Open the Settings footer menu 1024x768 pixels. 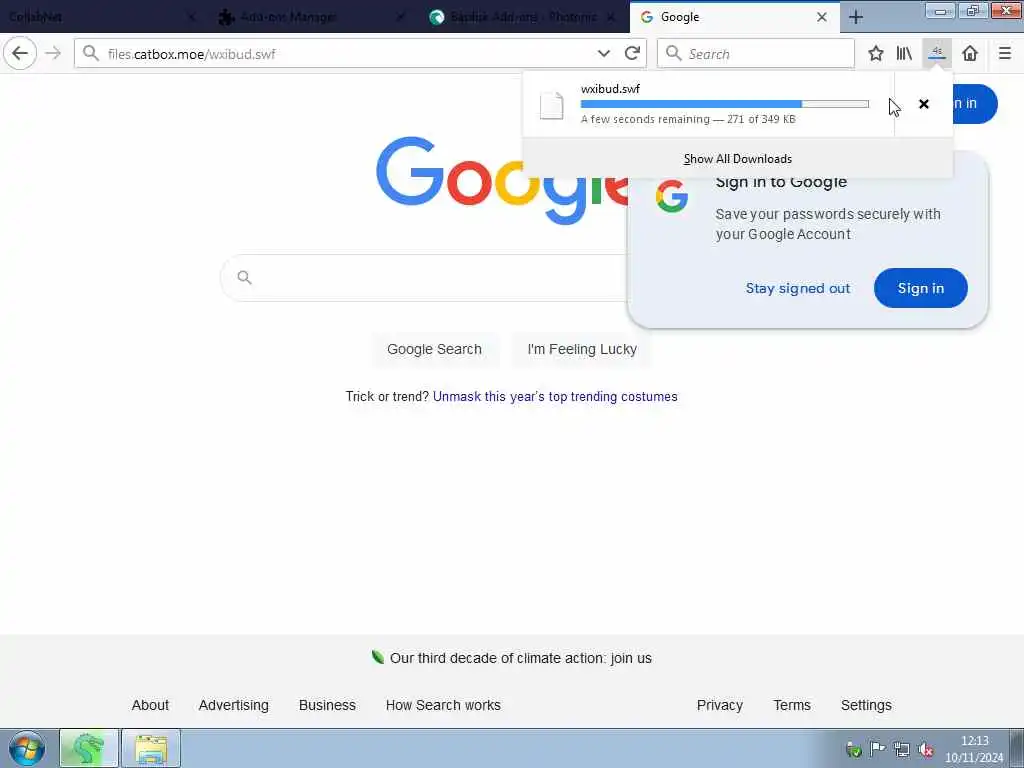[866, 705]
